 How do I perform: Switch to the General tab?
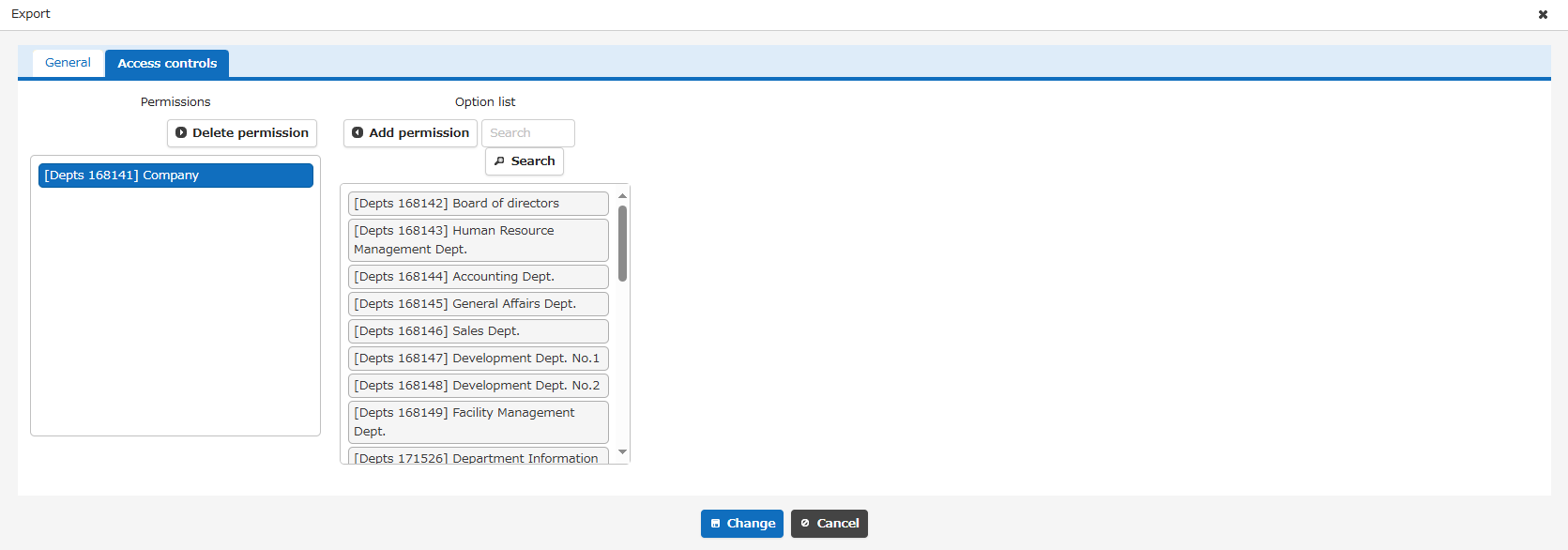[68, 63]
